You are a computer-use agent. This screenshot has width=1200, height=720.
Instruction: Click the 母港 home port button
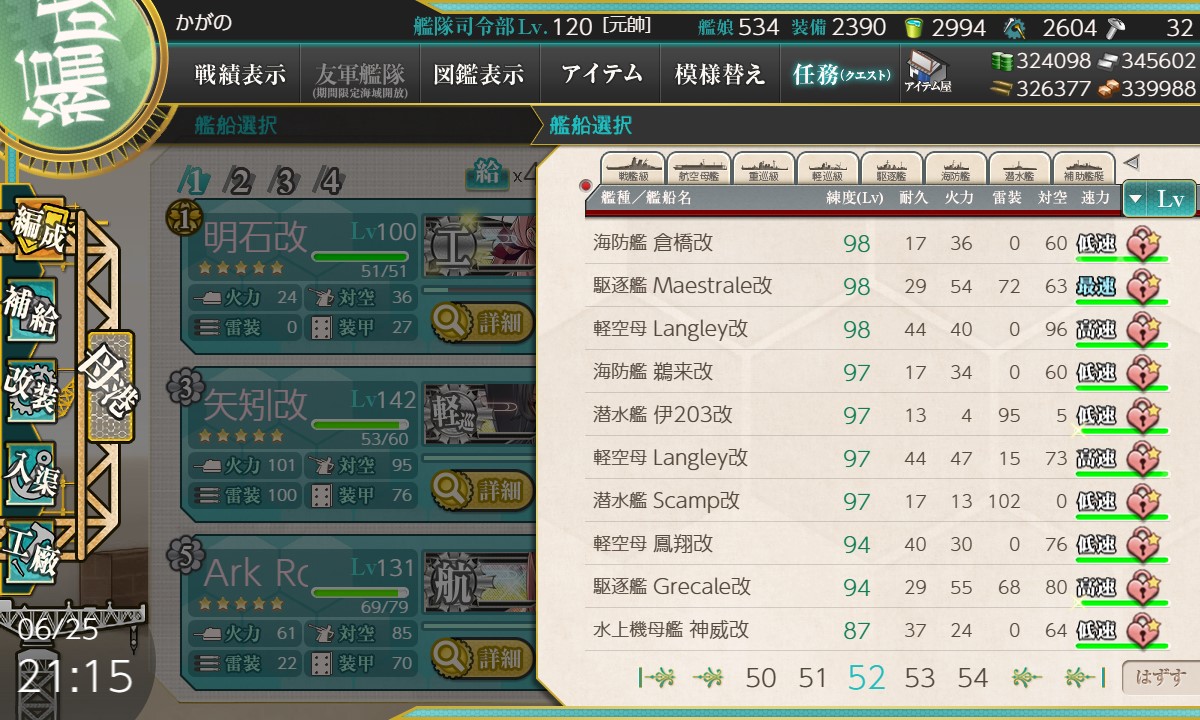tap(109, 386)
